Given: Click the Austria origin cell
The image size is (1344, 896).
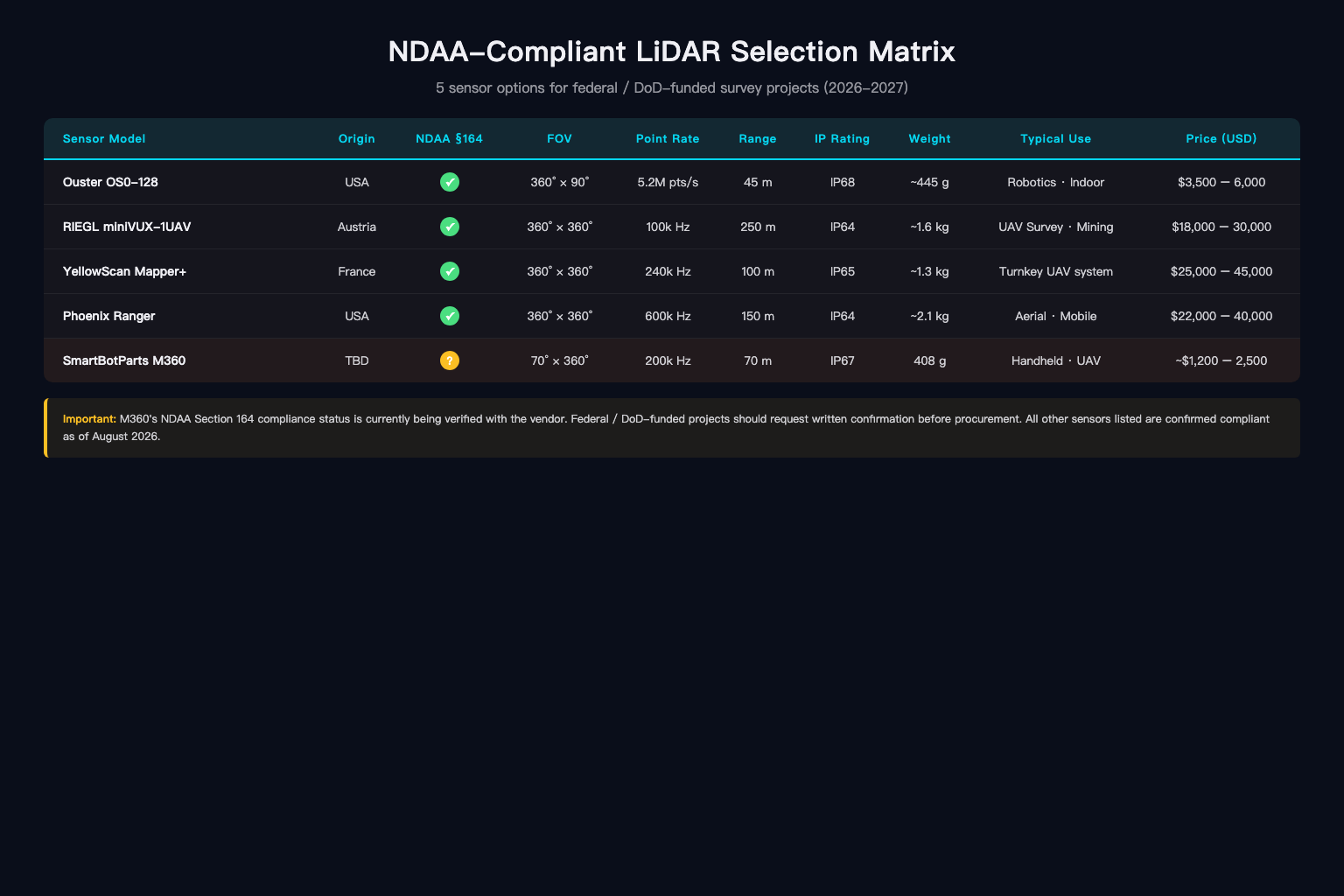Looking at the screenshot, I should click(x=357, y=227).
